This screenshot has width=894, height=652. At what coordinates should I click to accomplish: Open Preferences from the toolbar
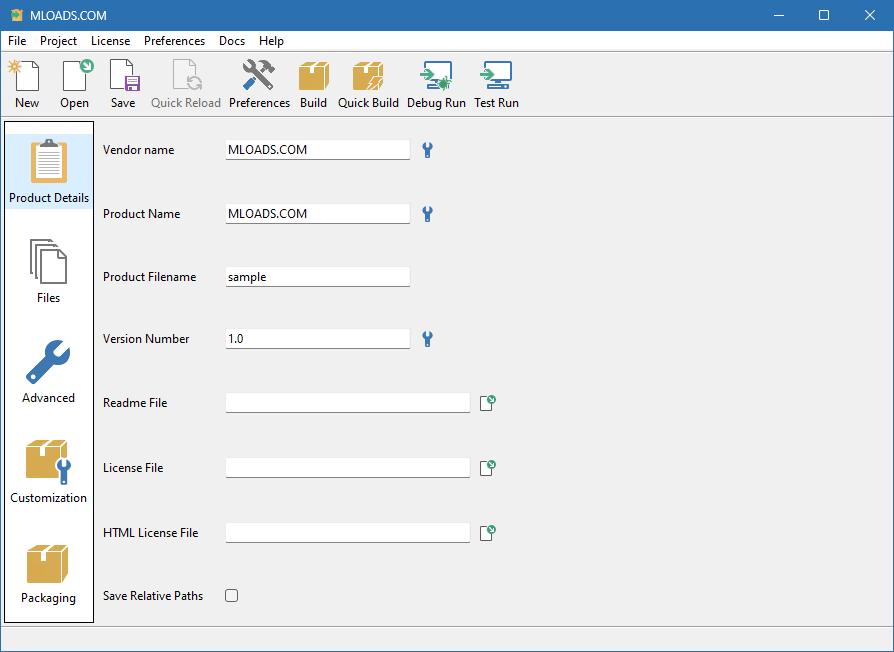[259, 84]
